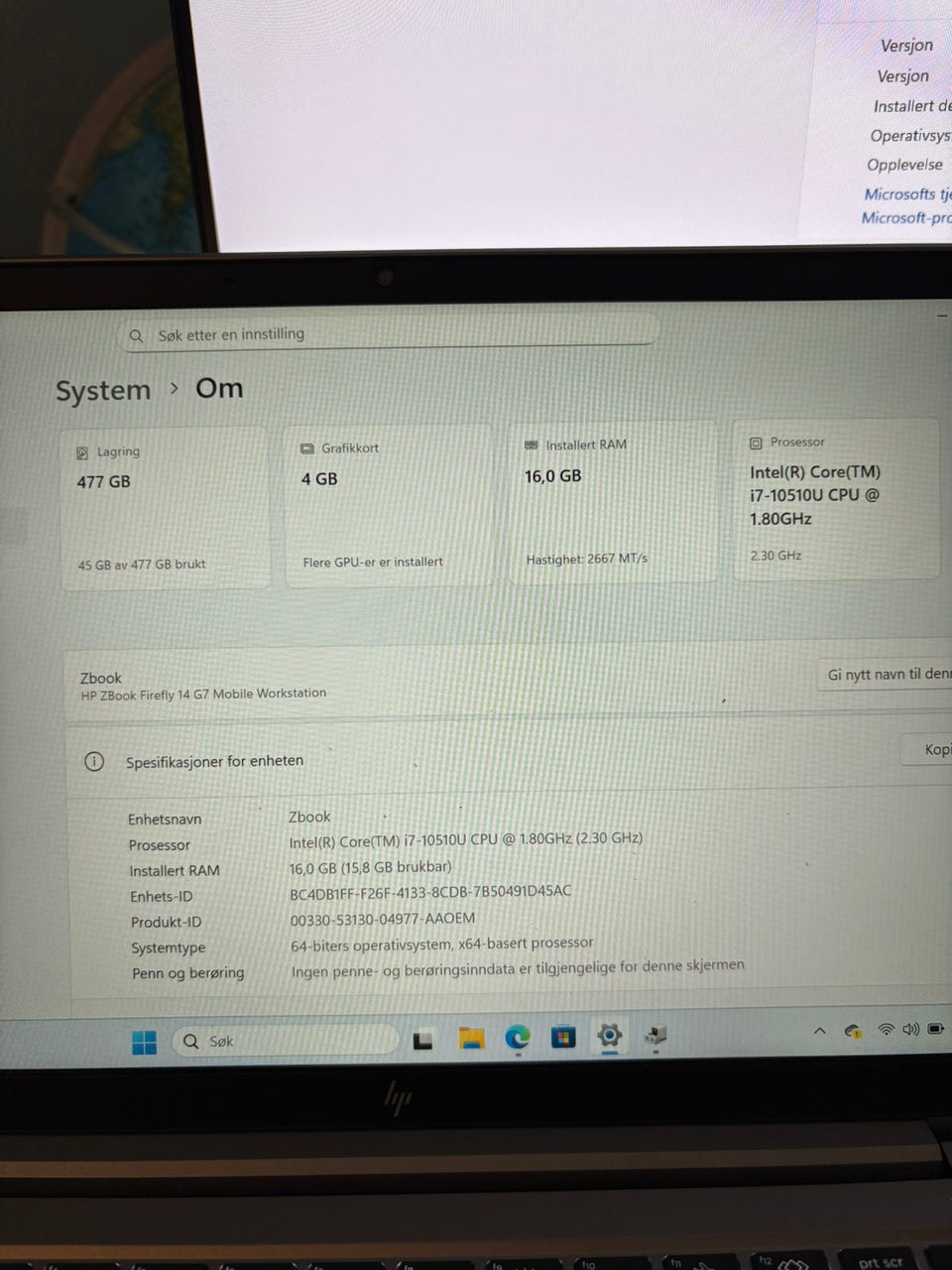
Task: Click the Grafikkort graphics card icon
Action: [x=306, y=449]
